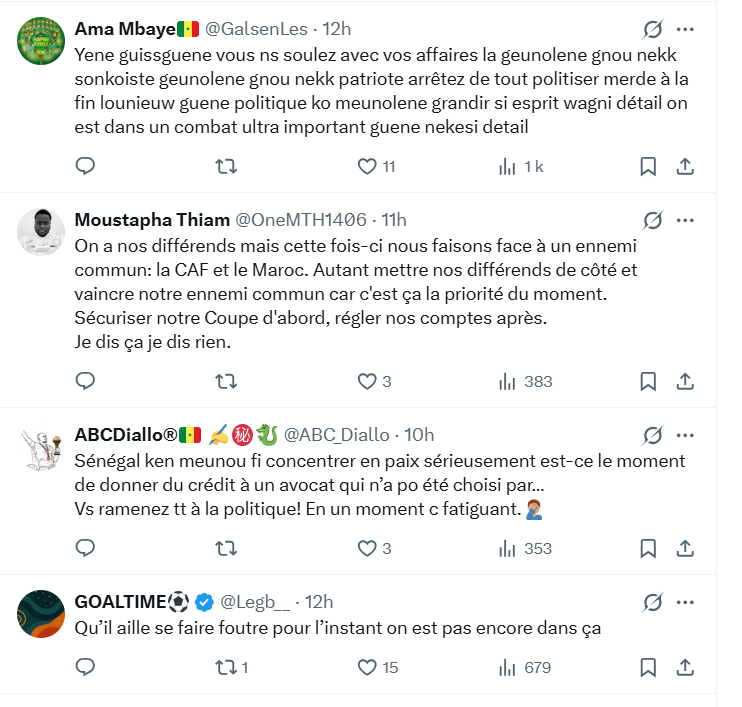
Task: Repost Ama Mbaye's tweet
Action: (227, 166)
